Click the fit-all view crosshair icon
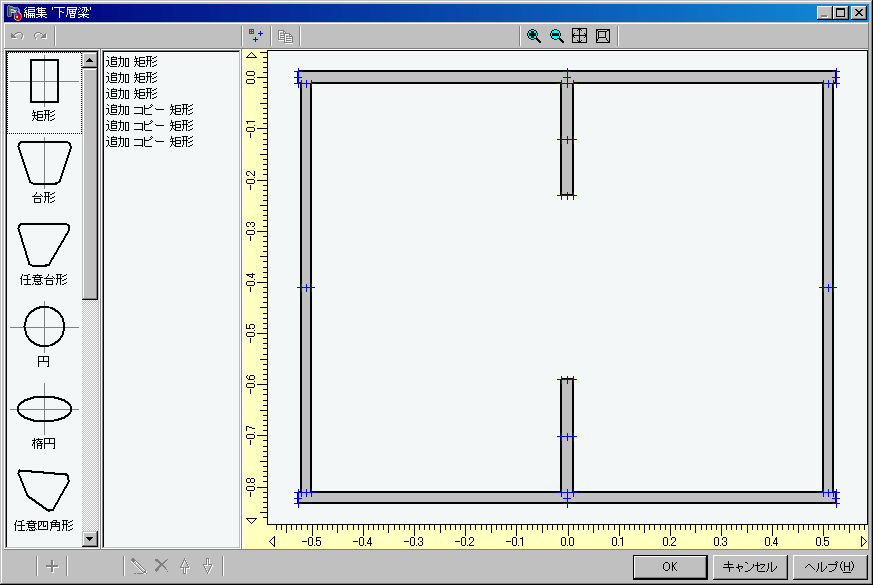 point(579,36)
